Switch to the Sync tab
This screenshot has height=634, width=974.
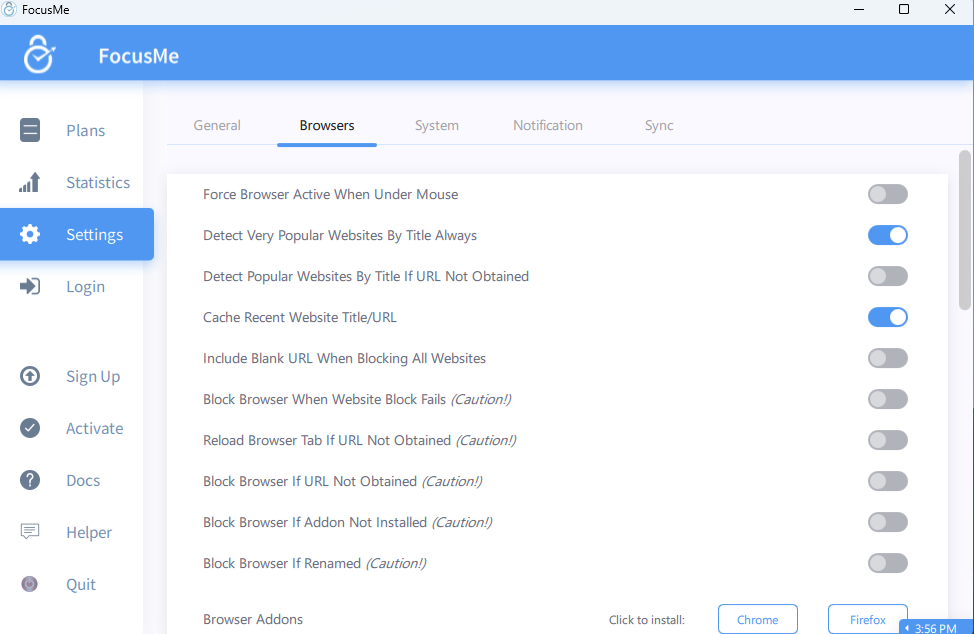pos(659,125)
